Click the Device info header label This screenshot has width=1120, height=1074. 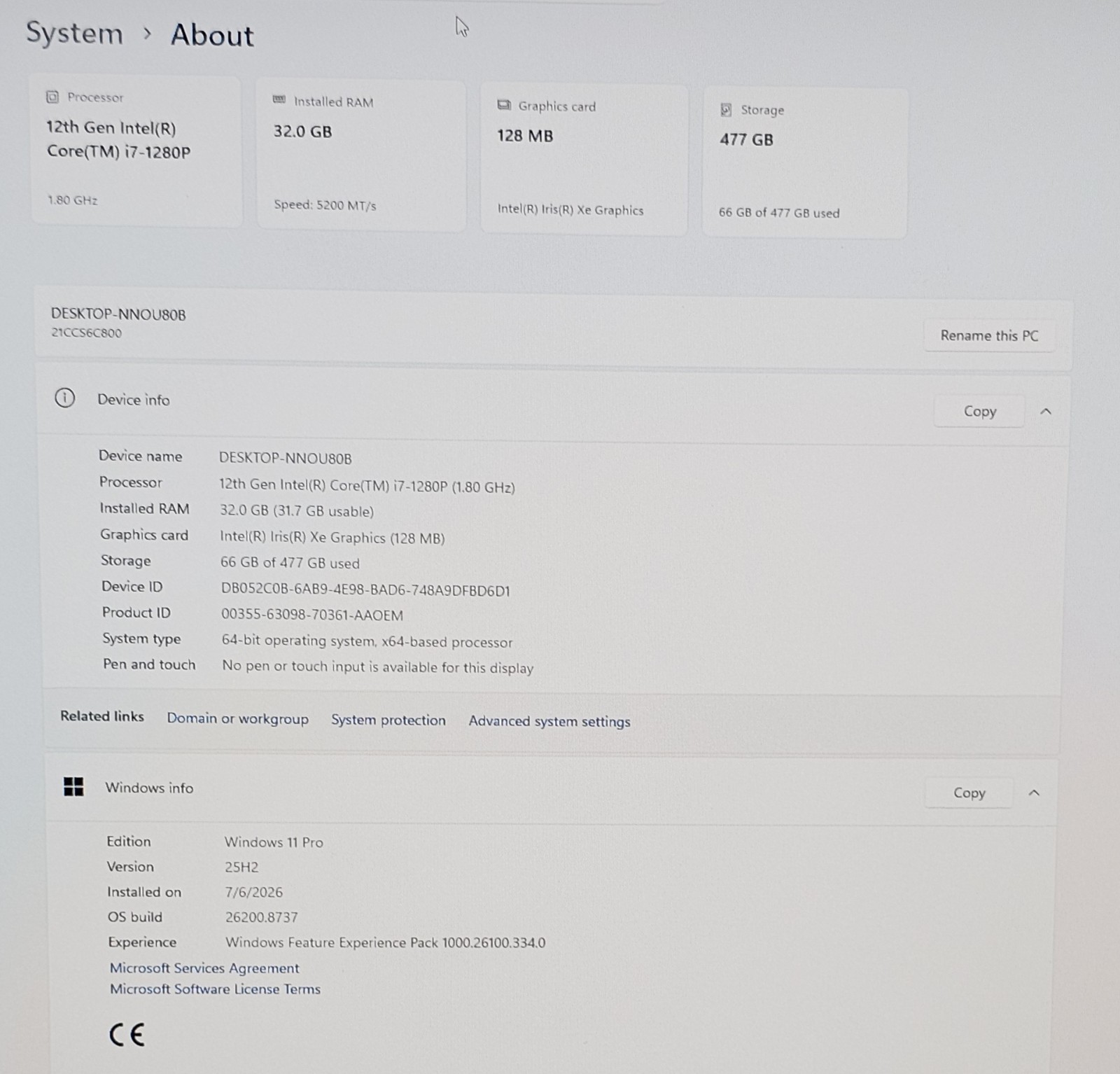click(x=133, y=399)
